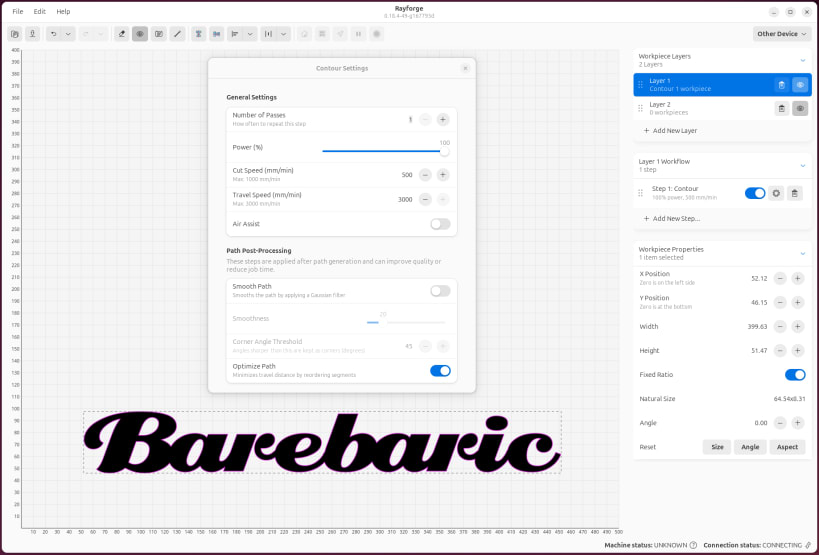Decrease the Height value
Viewport: 819px width, 555px height.
[780, 350]
